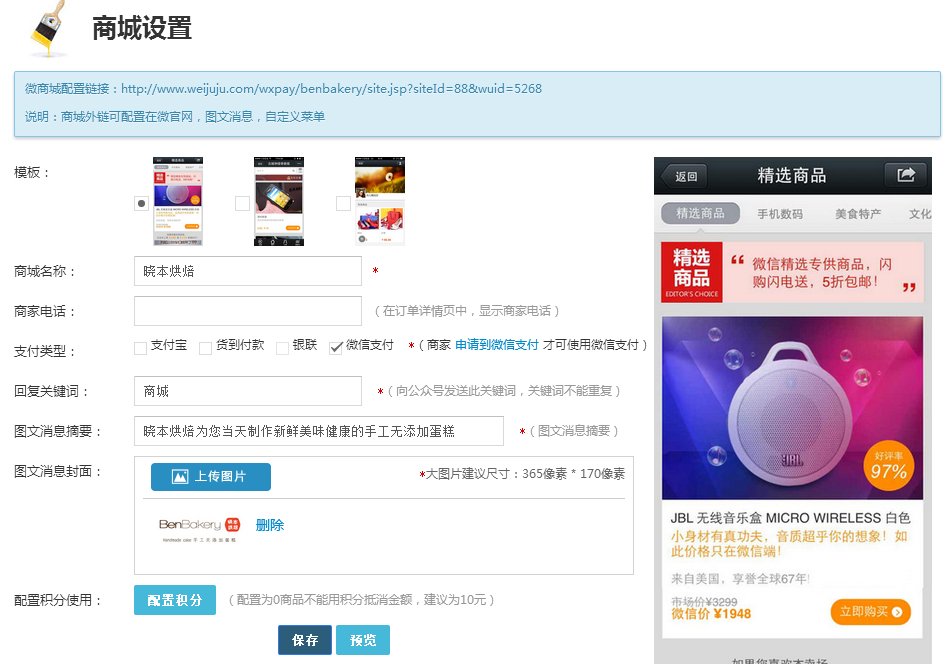Click the paintbrush icon beside 商城设置
This screenshot has width=952, height=664.
pos(48,29)
